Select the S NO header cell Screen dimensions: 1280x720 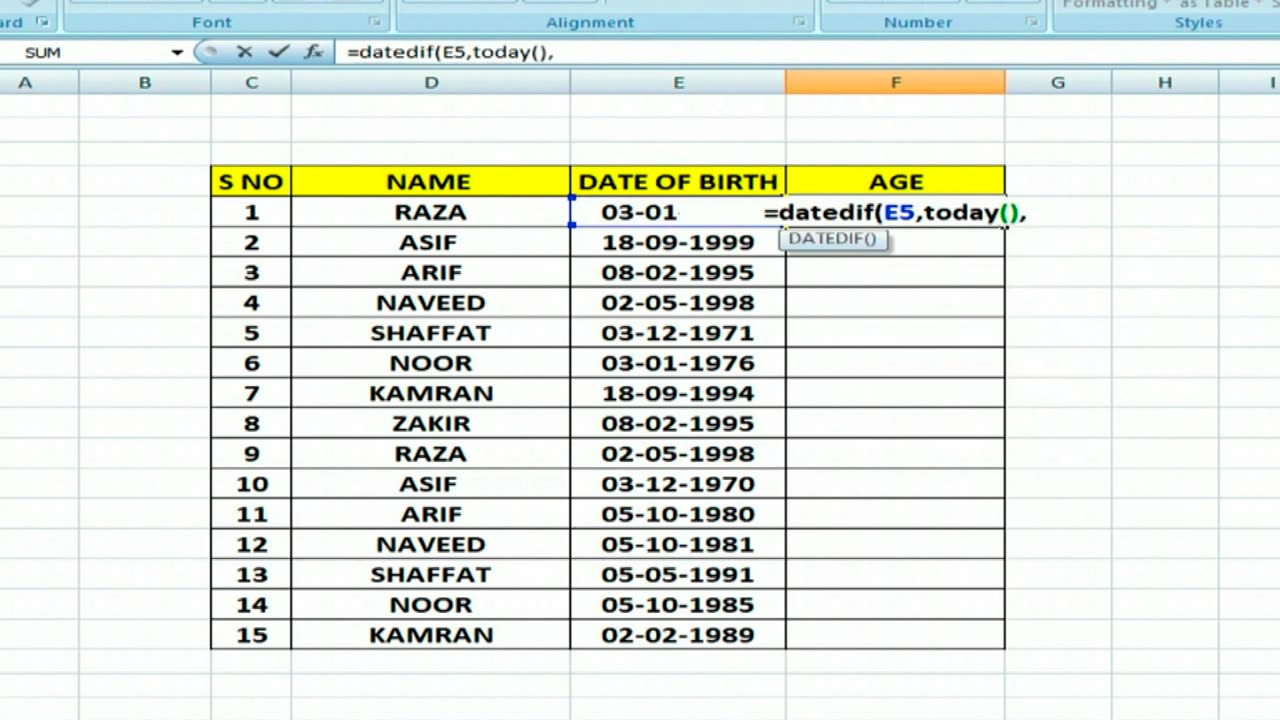(x=251, y=181)
